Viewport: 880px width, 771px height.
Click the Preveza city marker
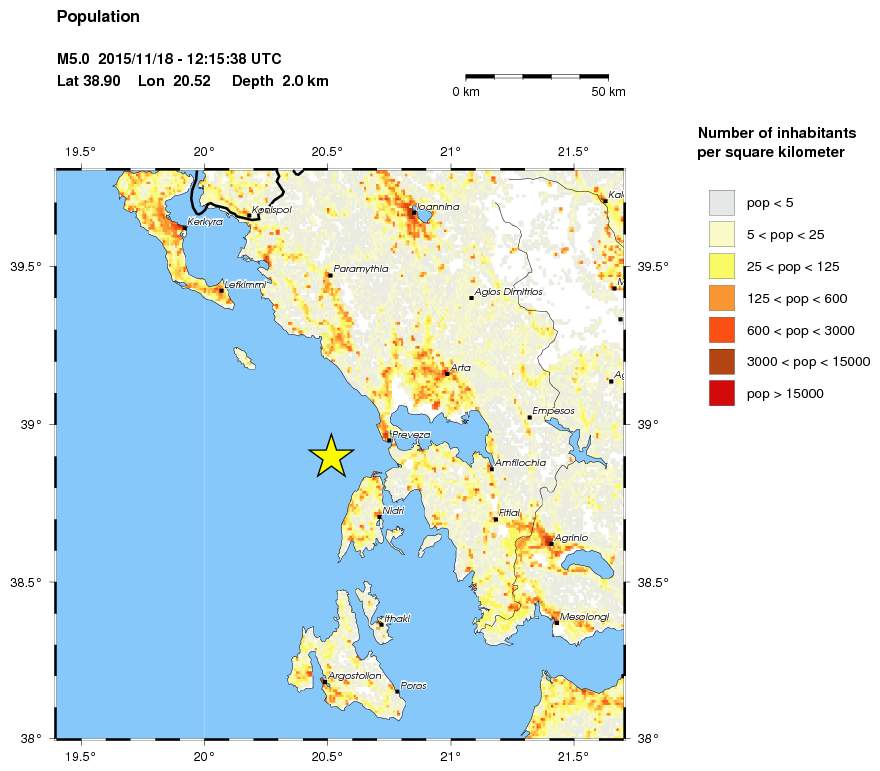pos(389,439)
